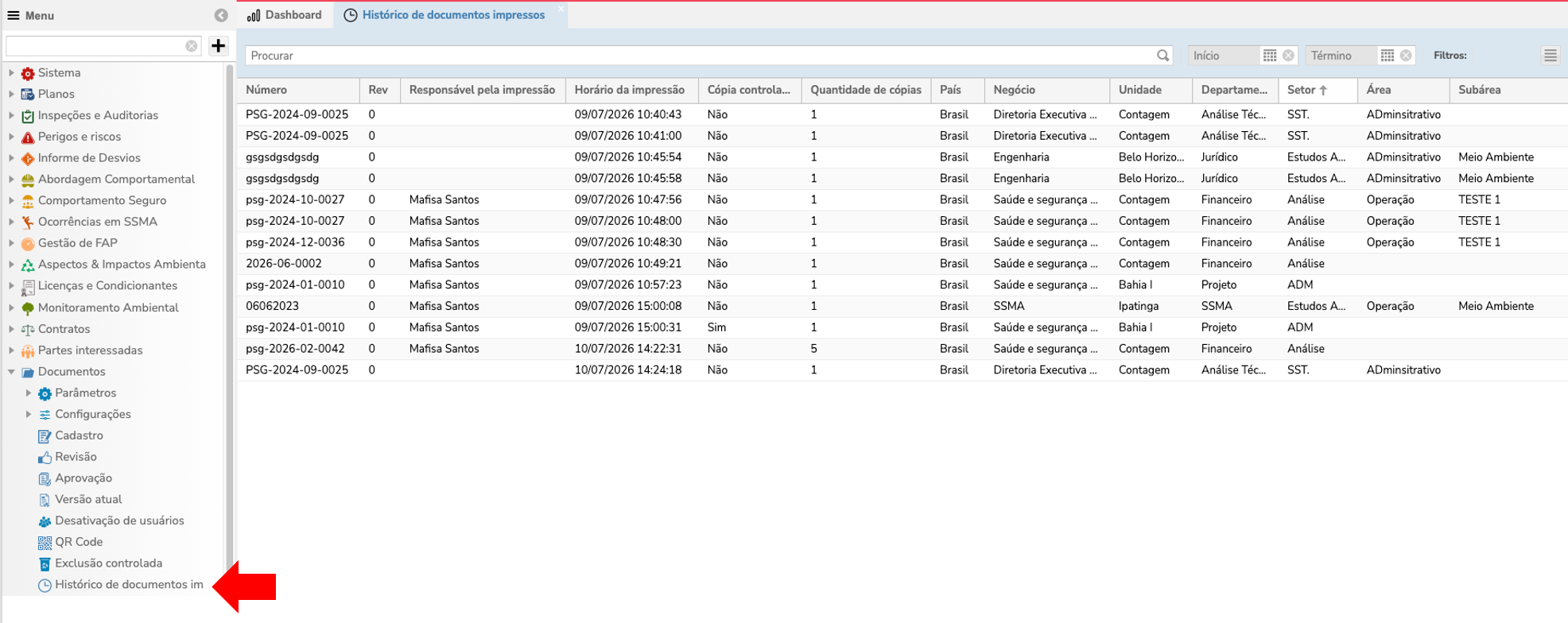This screenshot has height=623, width=1568.
Task: Clear the Término date field
Action: click(1407, 56)
